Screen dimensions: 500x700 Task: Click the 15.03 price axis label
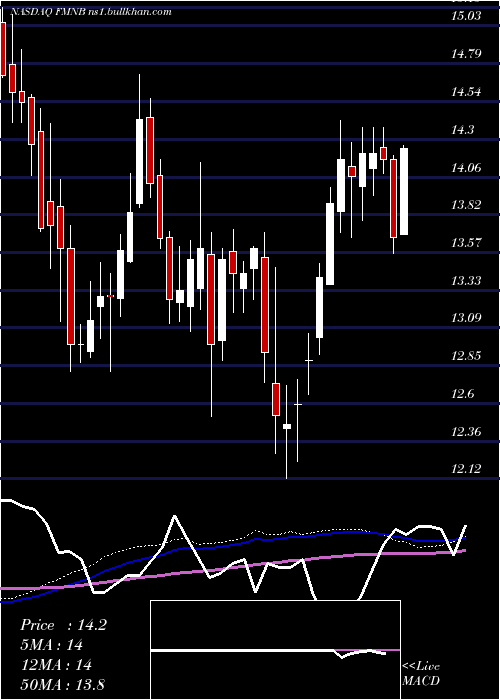pyautogui.click(x=467, y=17)
